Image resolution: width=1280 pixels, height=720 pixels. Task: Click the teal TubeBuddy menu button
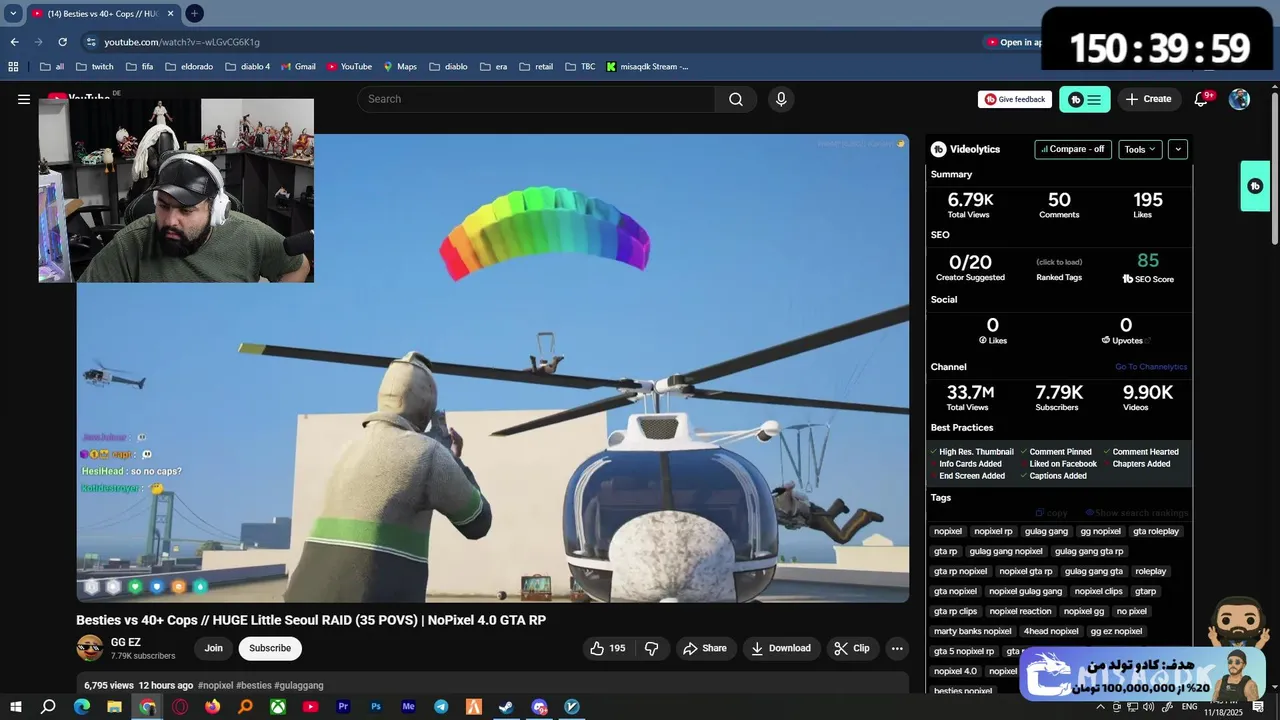tap(1084, 99)
